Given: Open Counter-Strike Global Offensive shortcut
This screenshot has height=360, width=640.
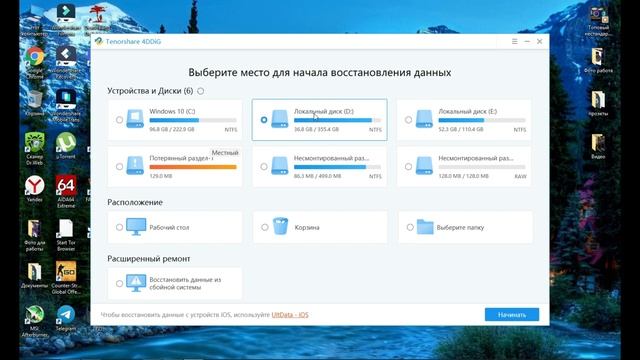Looking at the screenshot, I should point(66,271).
